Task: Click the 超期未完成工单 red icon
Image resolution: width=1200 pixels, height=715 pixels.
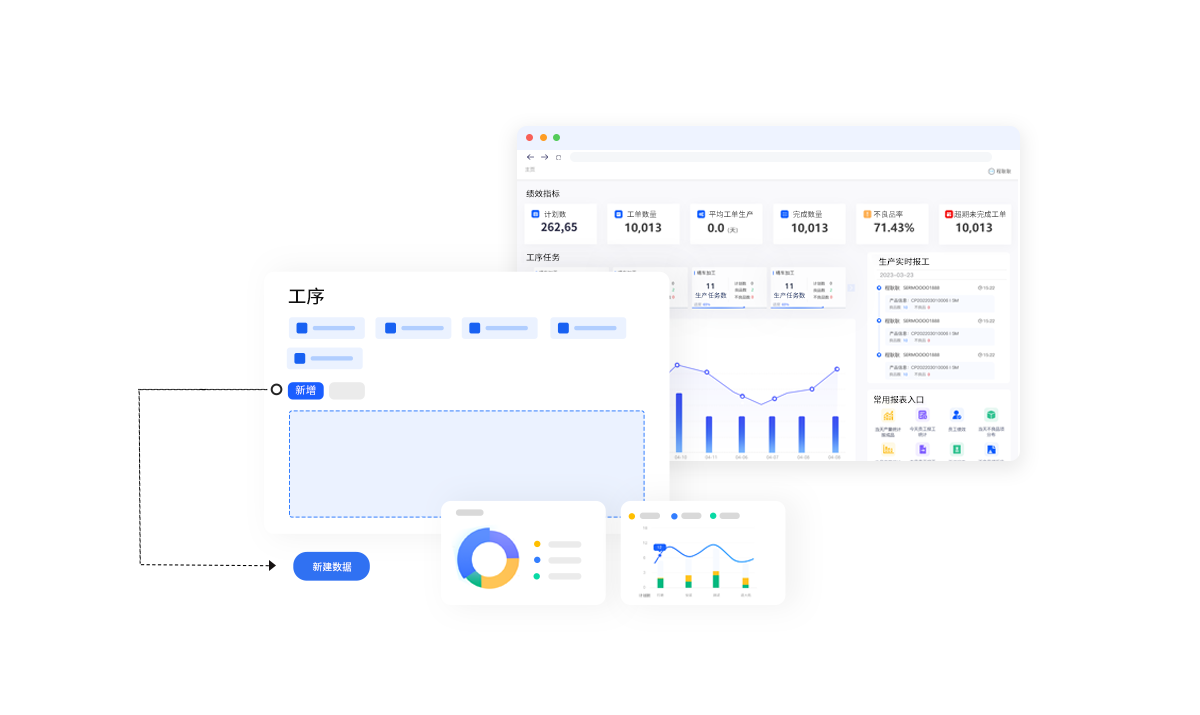Action: click(x=949, y=214)
